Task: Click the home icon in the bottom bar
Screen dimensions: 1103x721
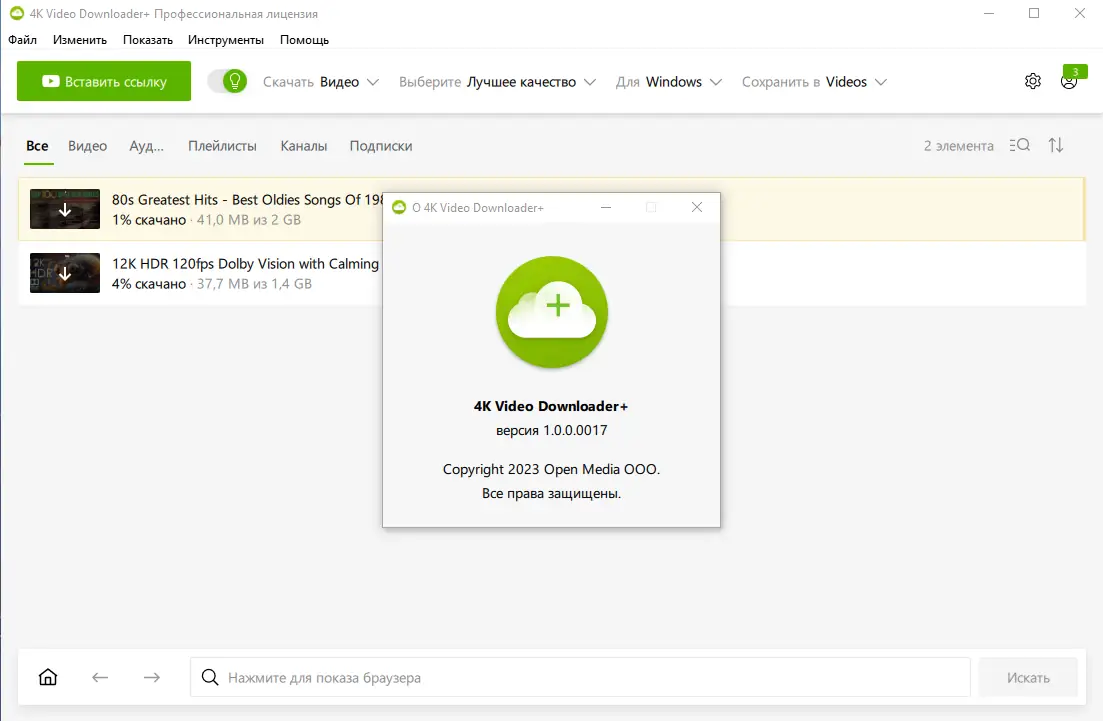Action: [47, 677]
